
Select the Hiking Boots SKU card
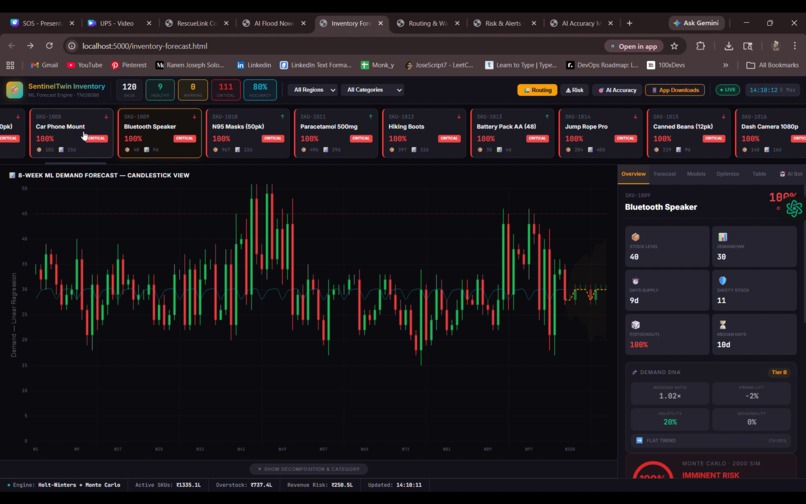(424, 133)
